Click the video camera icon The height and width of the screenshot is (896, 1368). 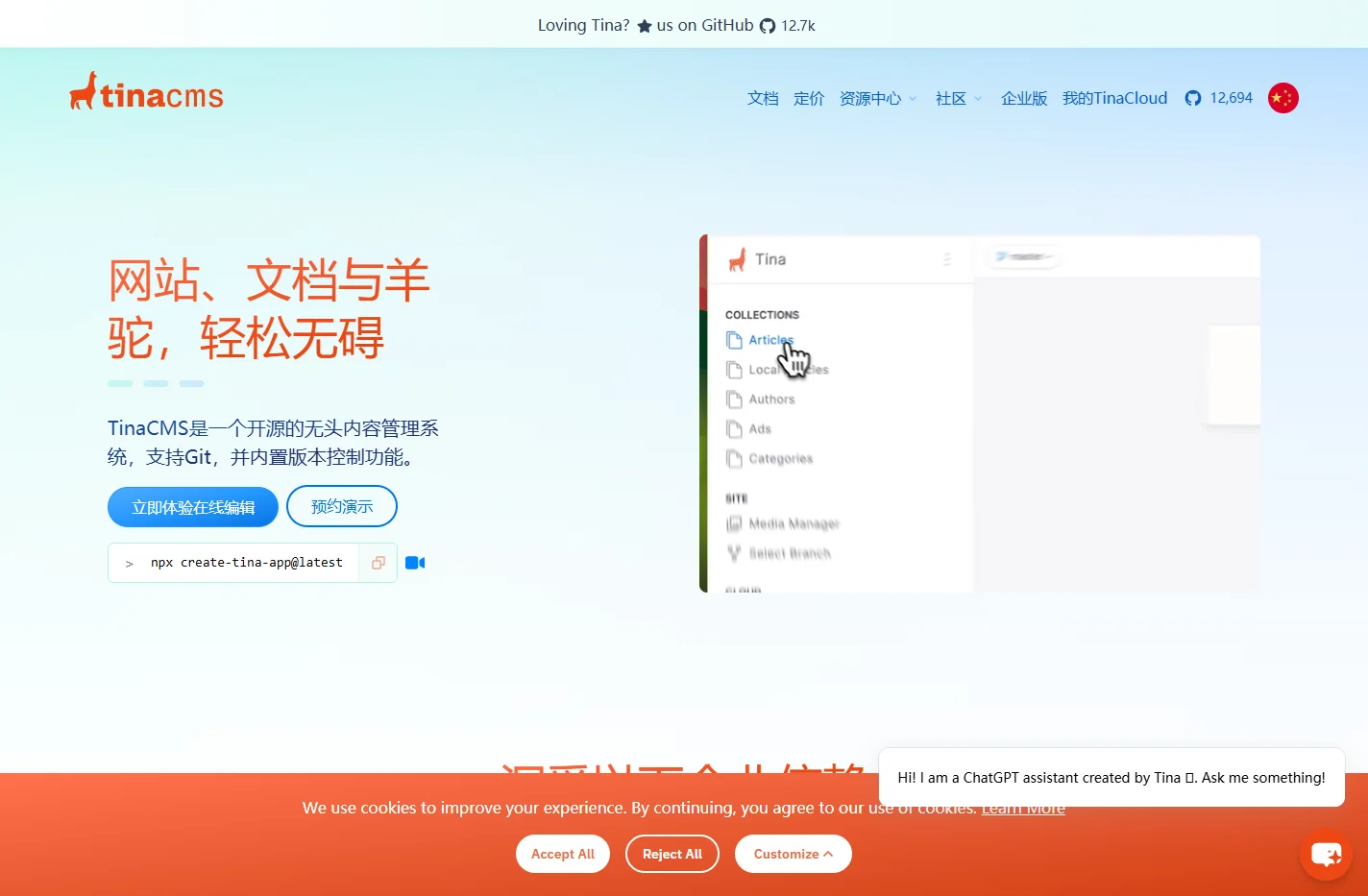pos(415,563)
